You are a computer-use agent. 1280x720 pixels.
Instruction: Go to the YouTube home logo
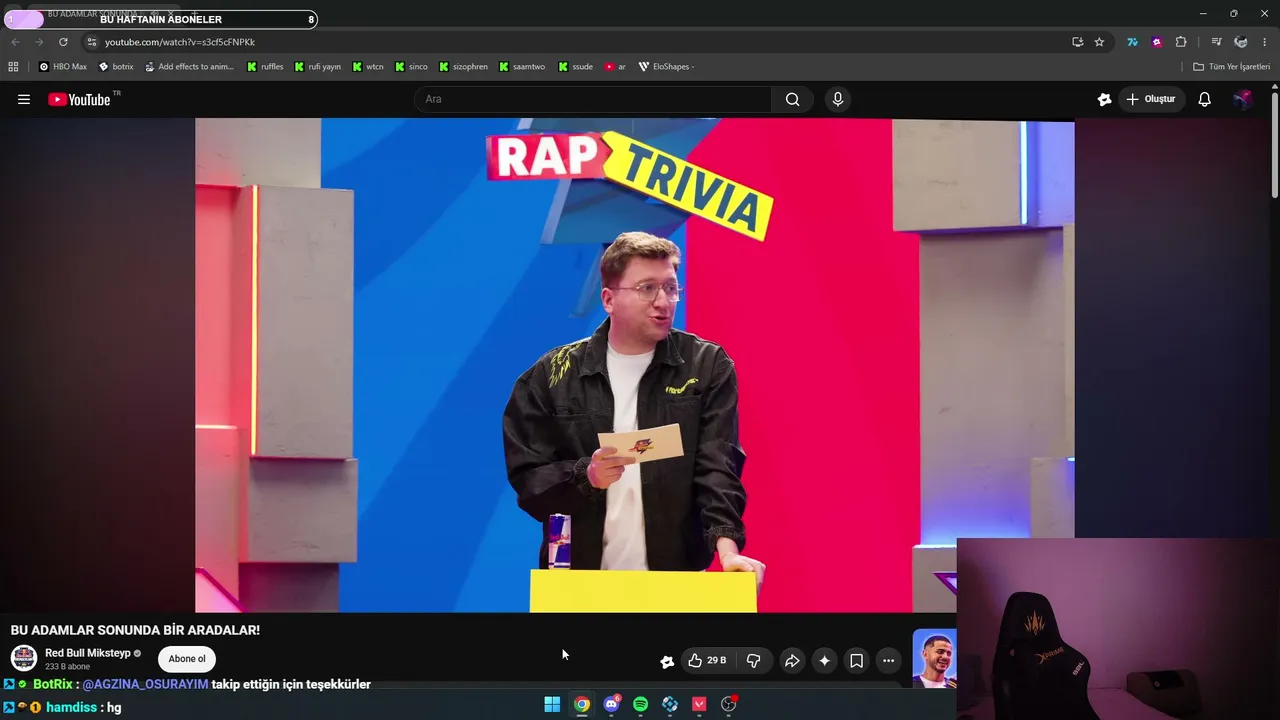pos(79,99)
